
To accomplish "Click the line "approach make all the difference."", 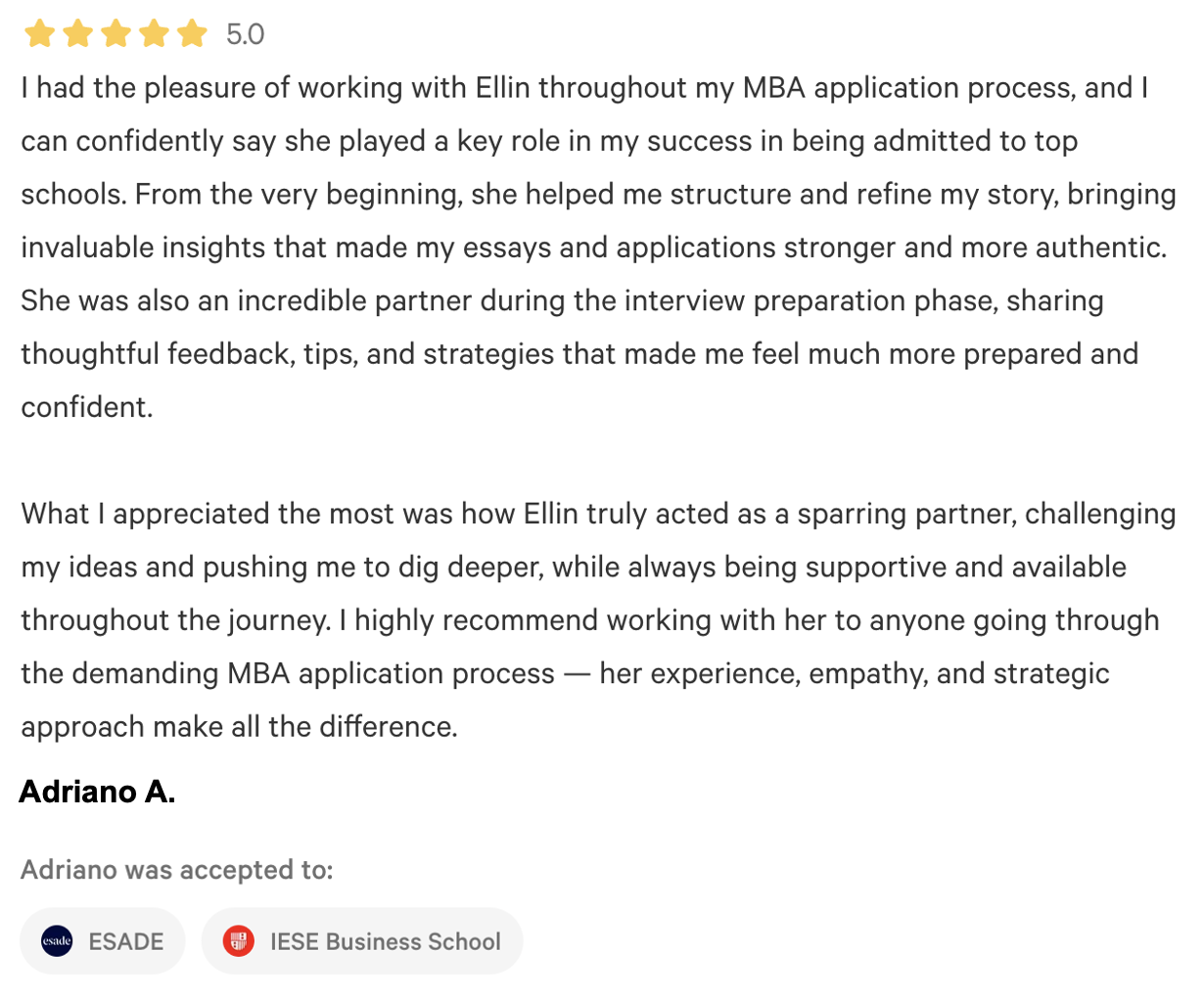I will pos(239,727).
